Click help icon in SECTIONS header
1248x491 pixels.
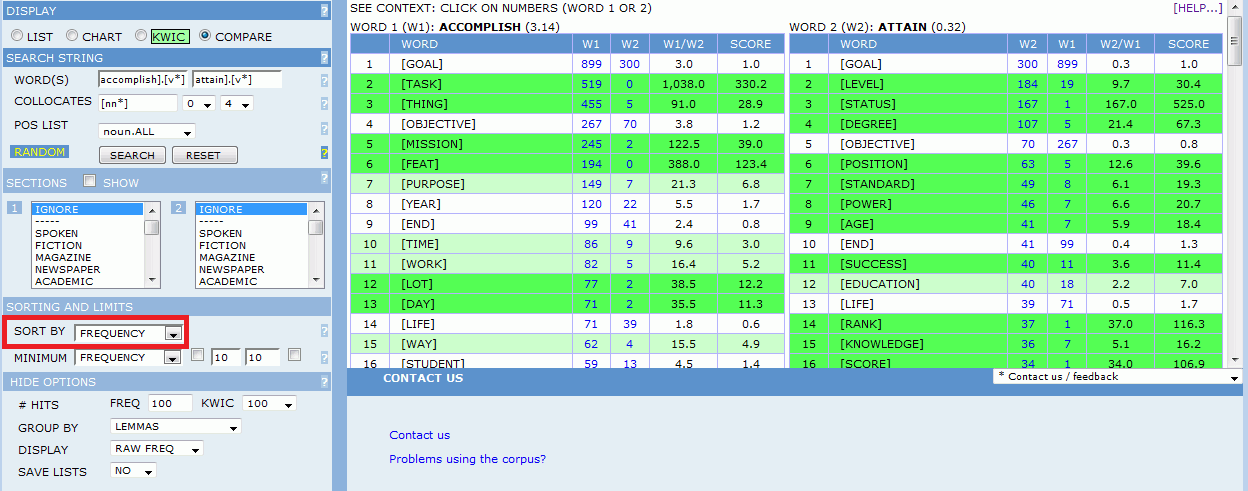coord(324,179)
